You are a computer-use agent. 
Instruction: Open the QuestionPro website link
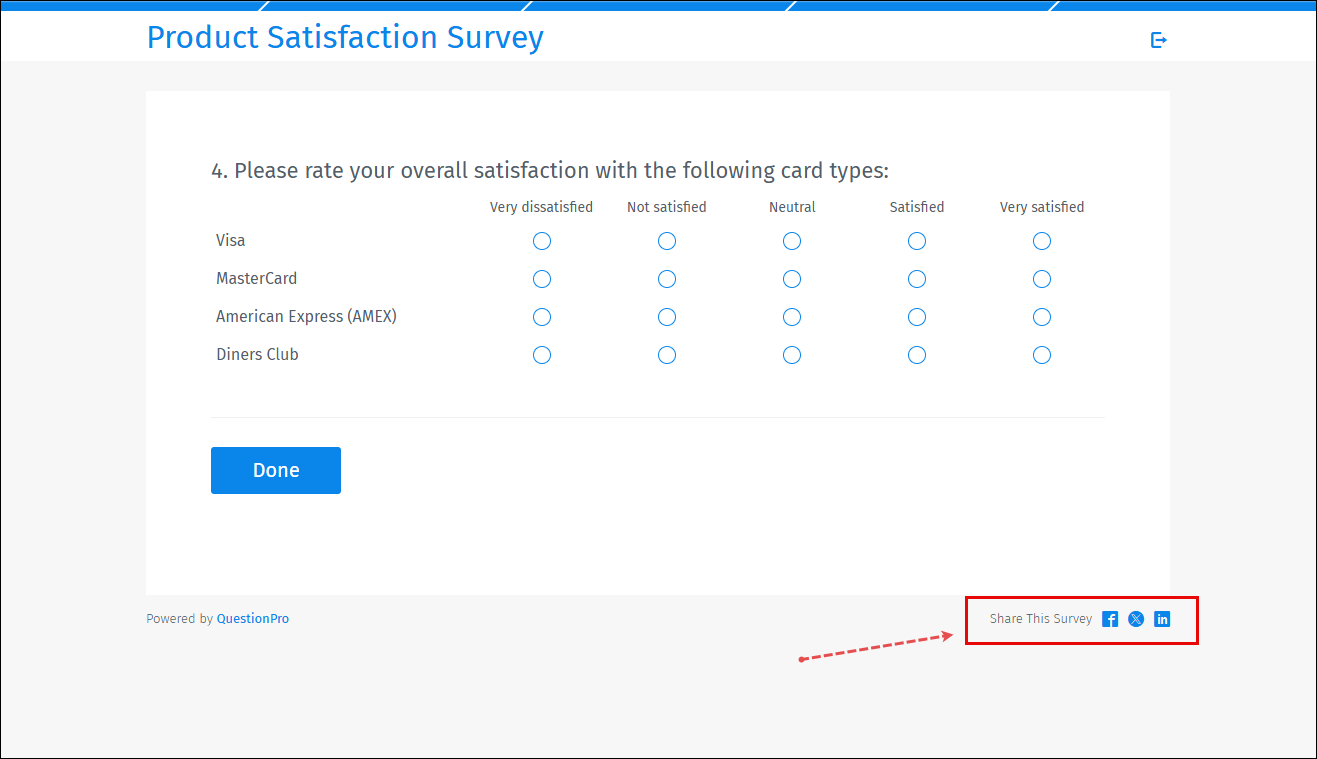click(252, 618)
